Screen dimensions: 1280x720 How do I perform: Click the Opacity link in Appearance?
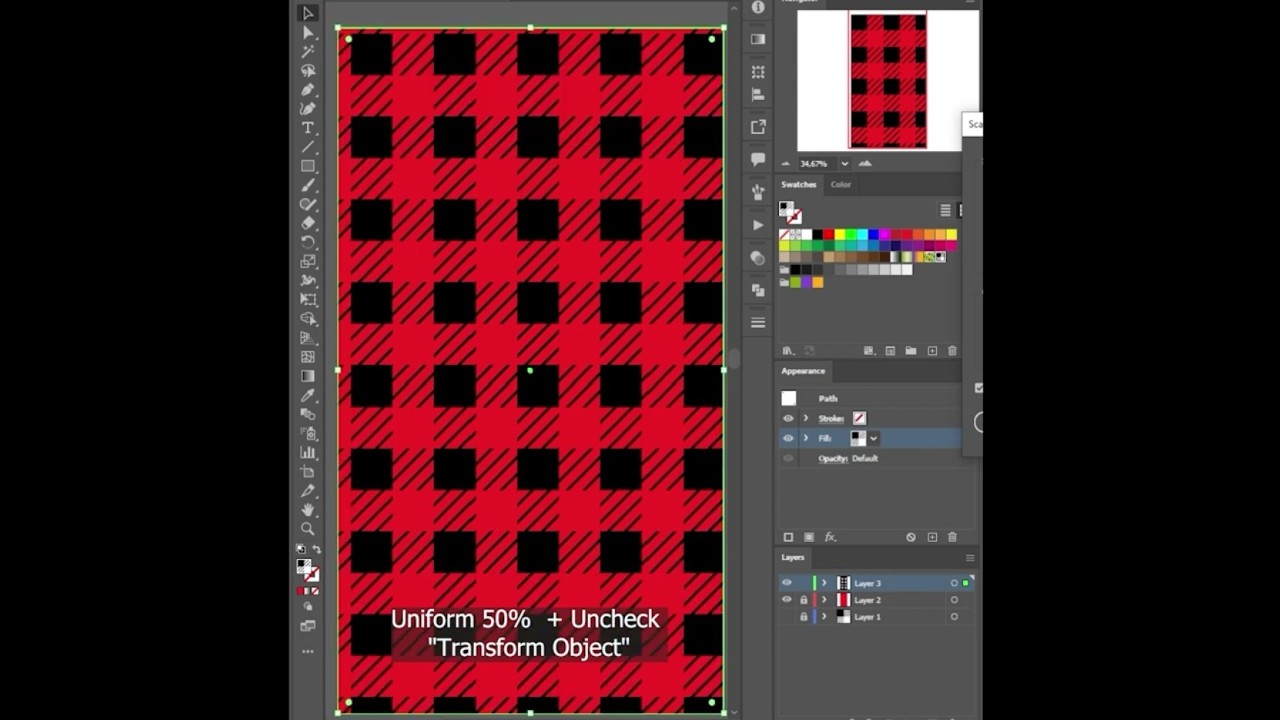[833, 458]
